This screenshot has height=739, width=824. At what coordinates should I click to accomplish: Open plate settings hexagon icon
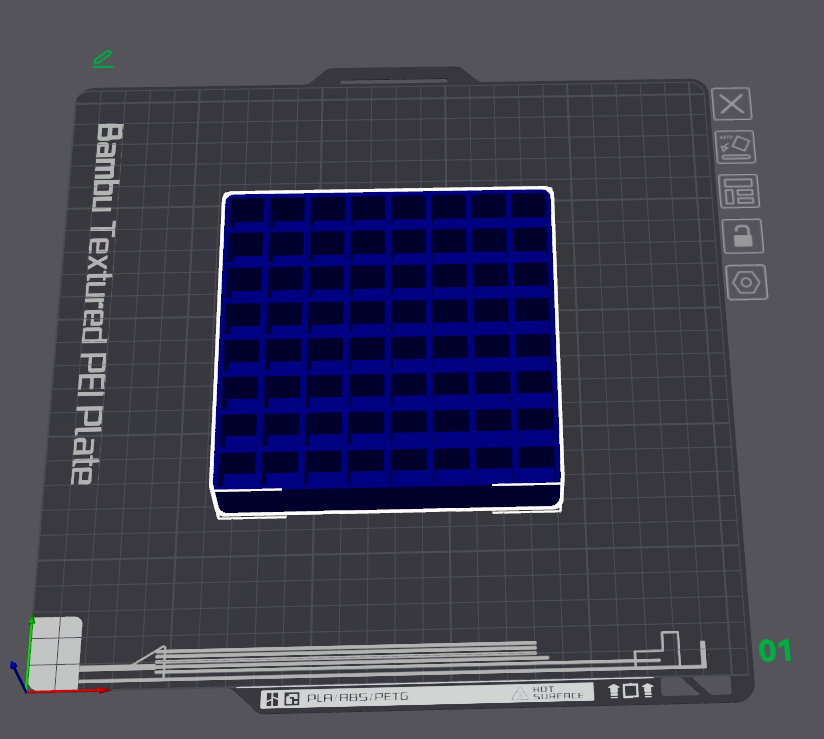point(746,283)
